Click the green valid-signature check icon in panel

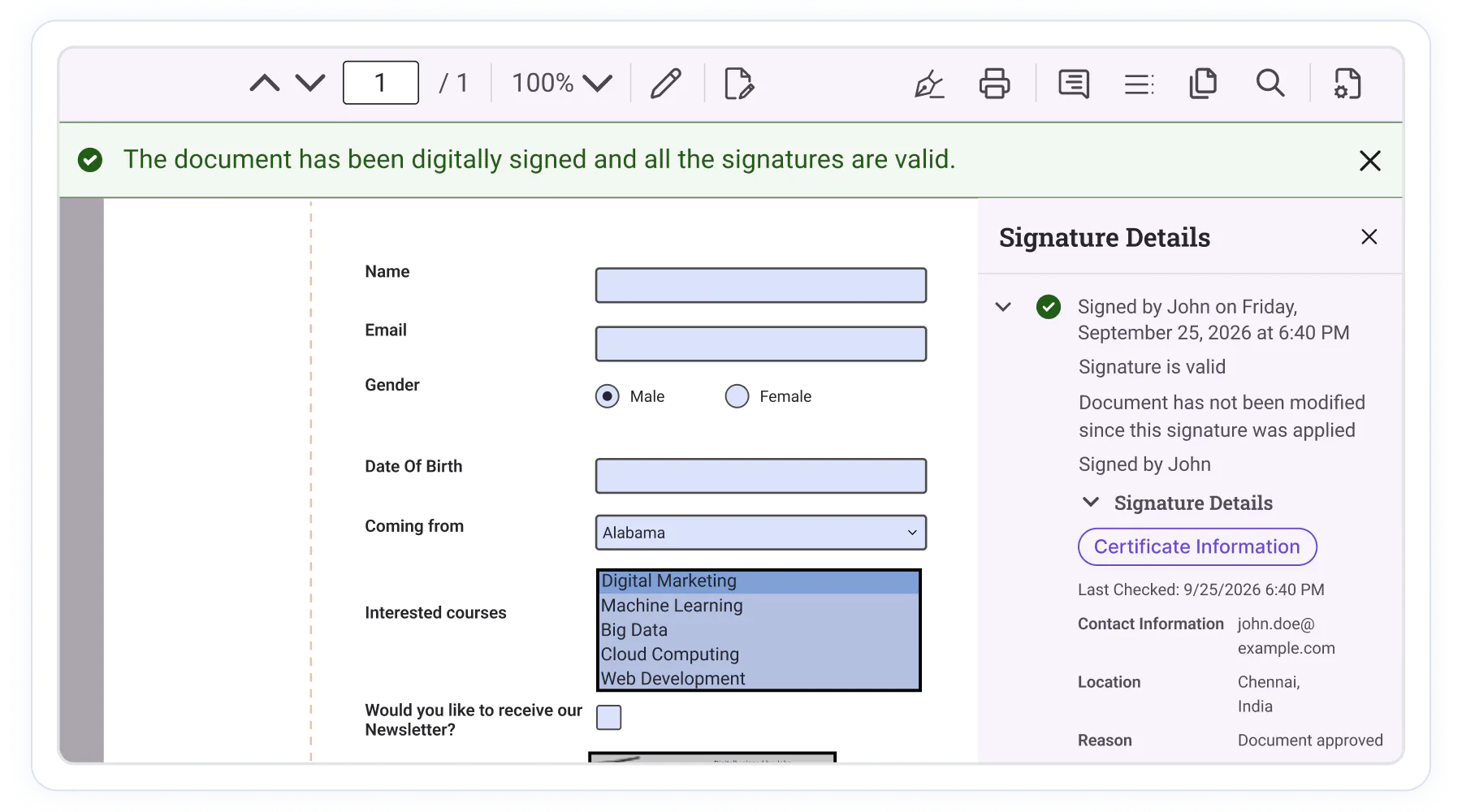click(1049, 307)
